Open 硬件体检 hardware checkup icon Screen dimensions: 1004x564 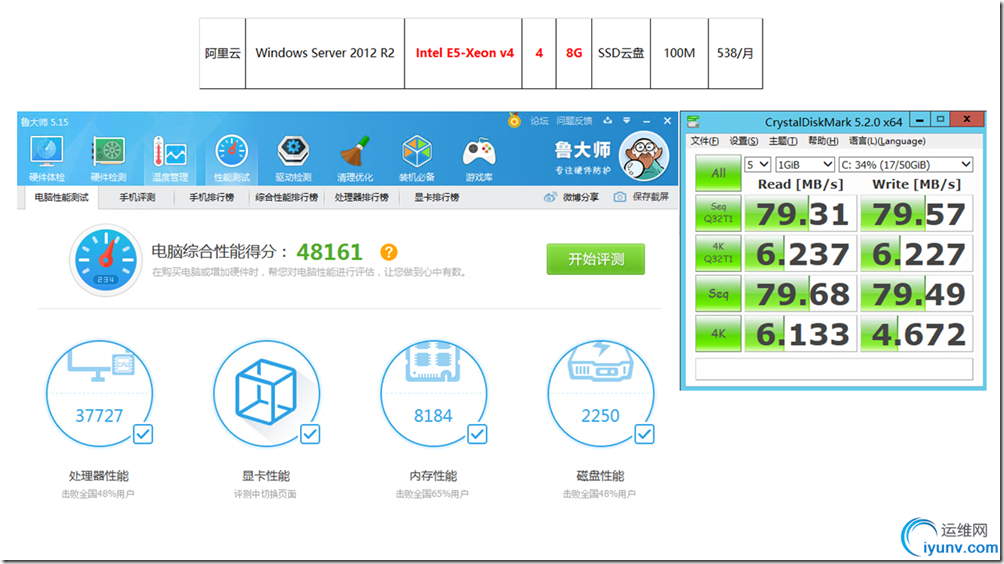[46, 157]
